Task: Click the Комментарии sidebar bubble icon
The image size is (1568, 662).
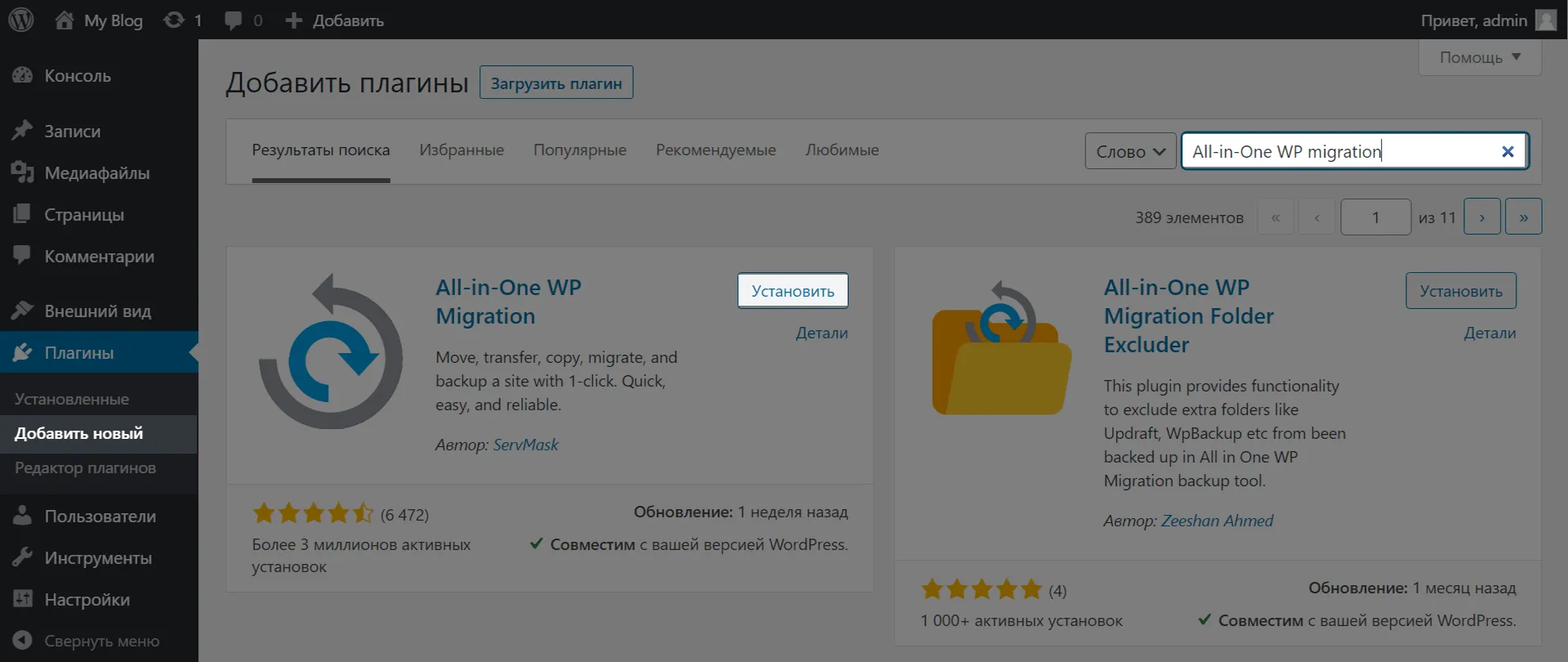Action: point(23,256)
